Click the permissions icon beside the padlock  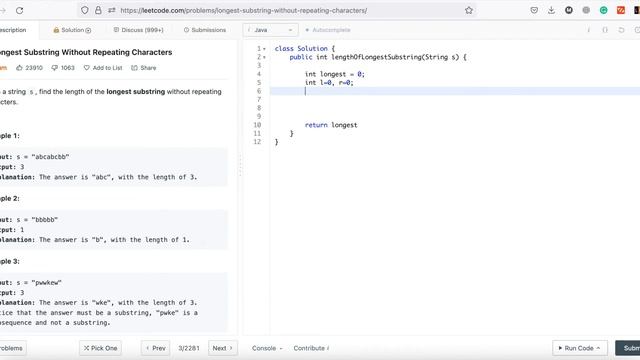(x=111, y=11)
